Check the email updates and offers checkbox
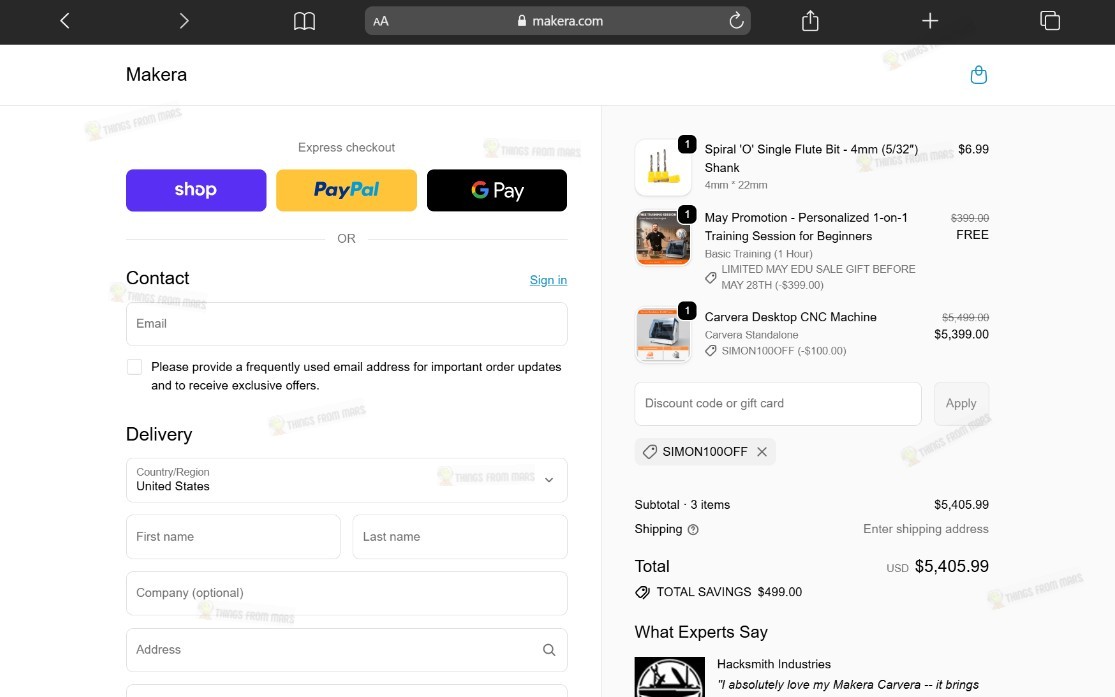Screen dimensions: 1115x697 click(134, 367)
